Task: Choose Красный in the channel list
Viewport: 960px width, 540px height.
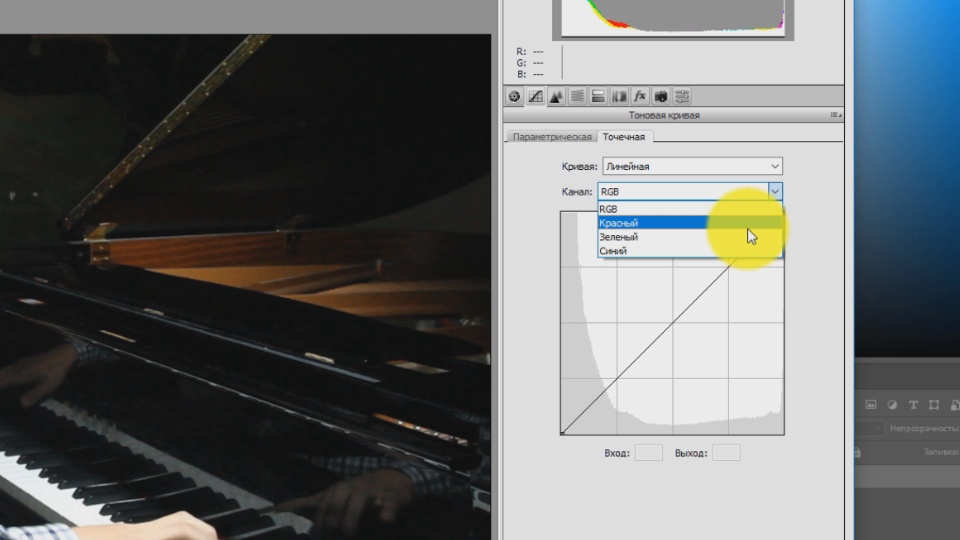Action: (690, 223)
